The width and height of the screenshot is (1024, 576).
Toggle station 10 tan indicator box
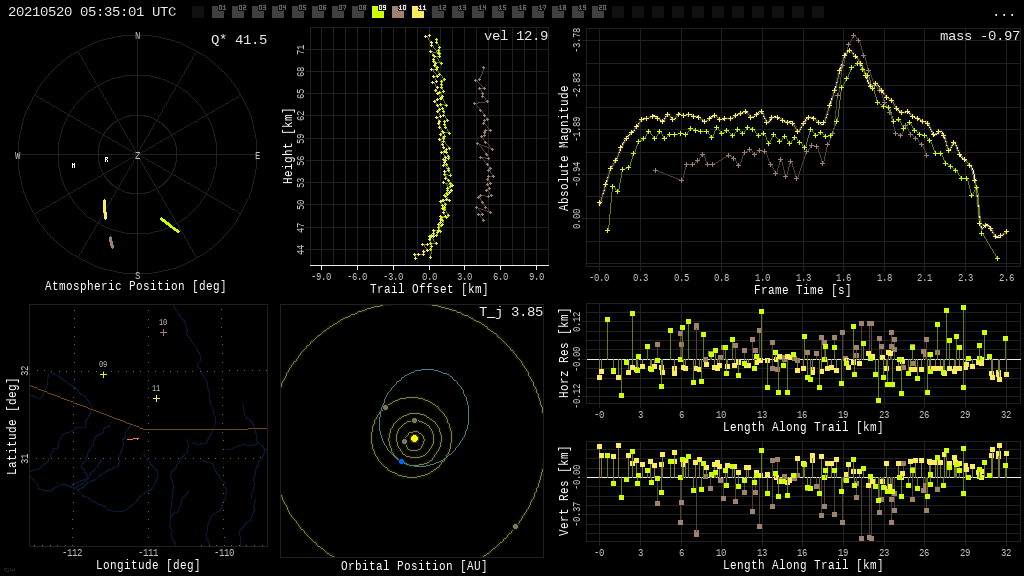[398, 12]
